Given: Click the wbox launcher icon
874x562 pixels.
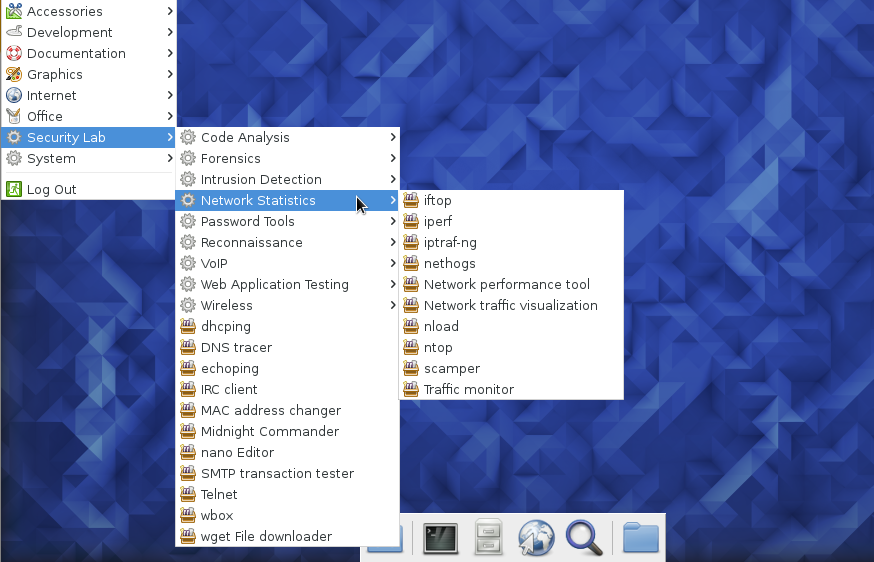Looking at the screenshot, I should point(188,515).
